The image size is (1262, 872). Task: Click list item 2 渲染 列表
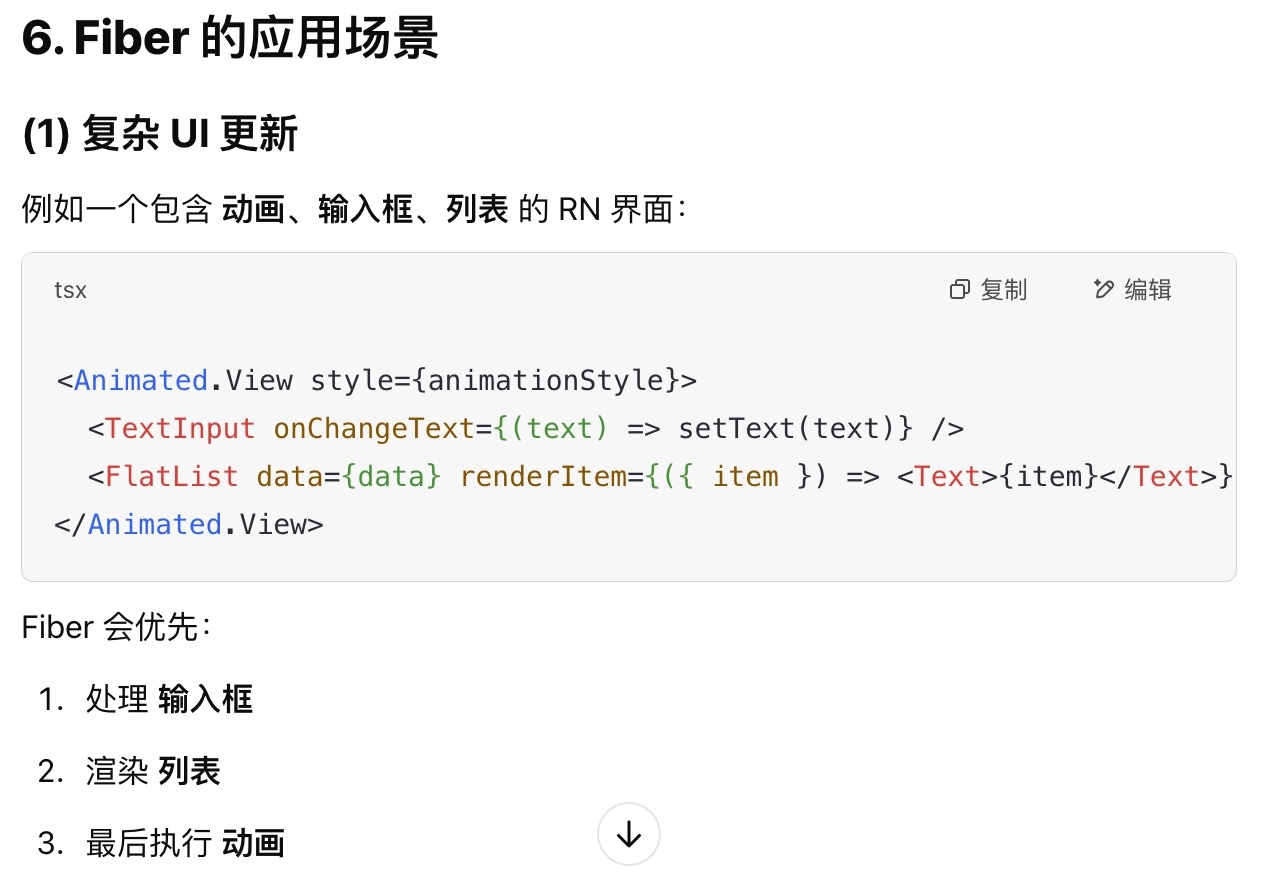pyautogui.click(x=129, y=771)
